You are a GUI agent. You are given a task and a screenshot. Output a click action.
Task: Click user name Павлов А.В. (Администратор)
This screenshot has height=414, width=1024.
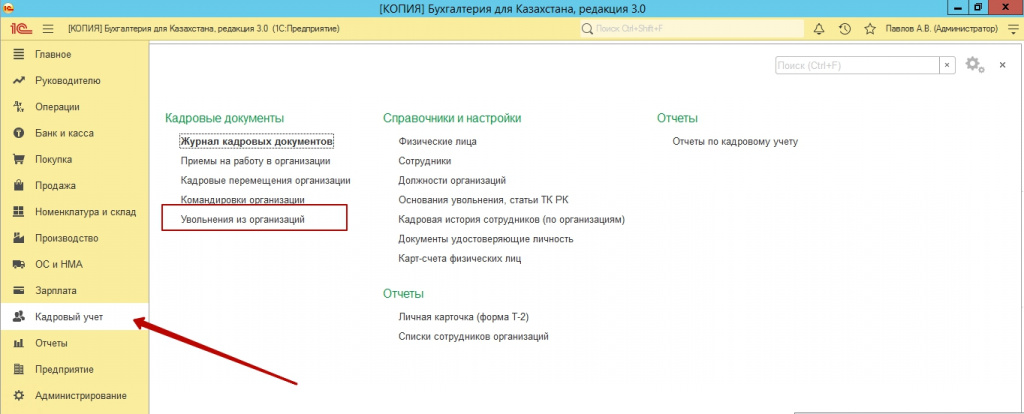tap(942, 29)
